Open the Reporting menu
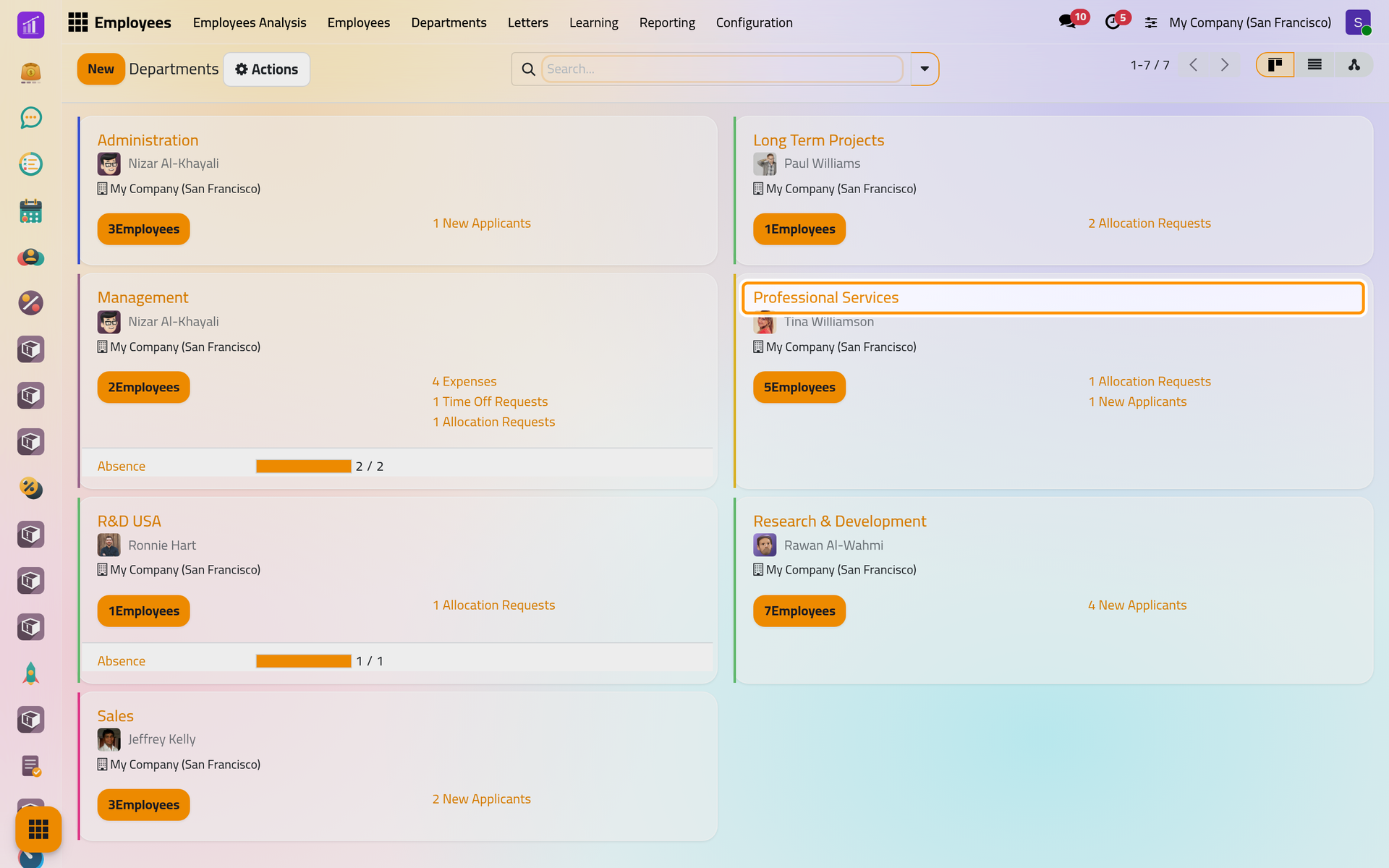 667,22
